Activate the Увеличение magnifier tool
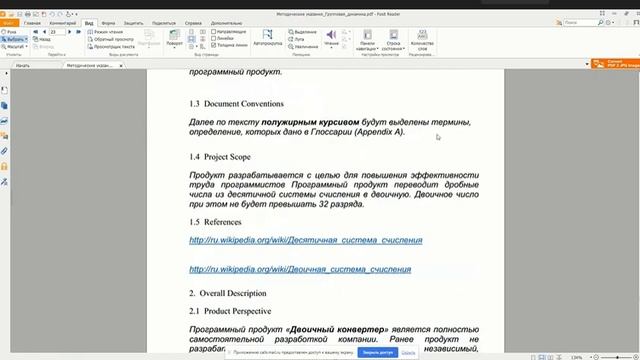The width and height of the screenshot is (640, 360). click(303, 47)
